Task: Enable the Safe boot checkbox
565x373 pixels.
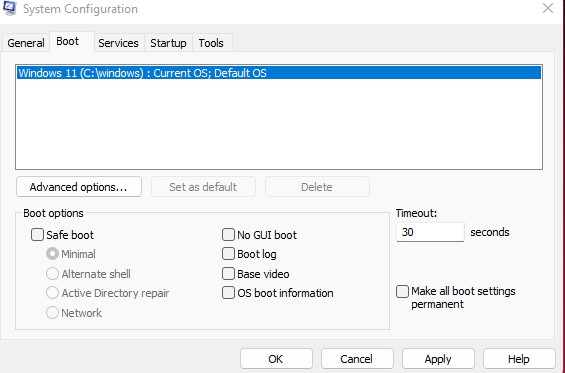Action: [x=37, y=235]
